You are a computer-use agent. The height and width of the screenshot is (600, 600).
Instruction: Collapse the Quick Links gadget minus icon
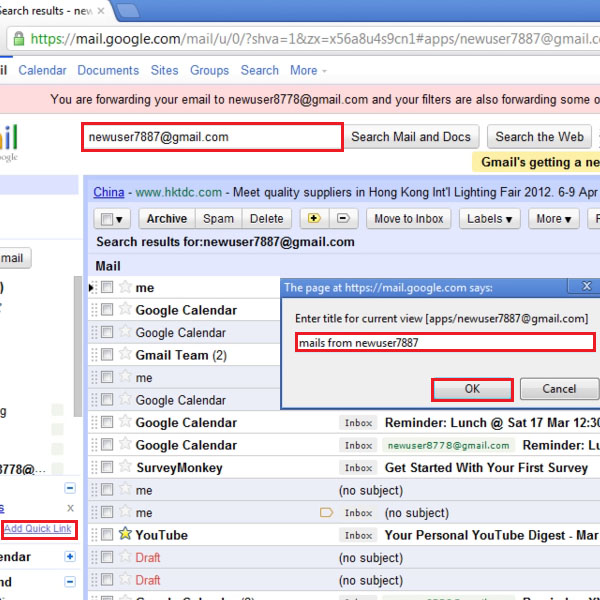tap(70, 488)
